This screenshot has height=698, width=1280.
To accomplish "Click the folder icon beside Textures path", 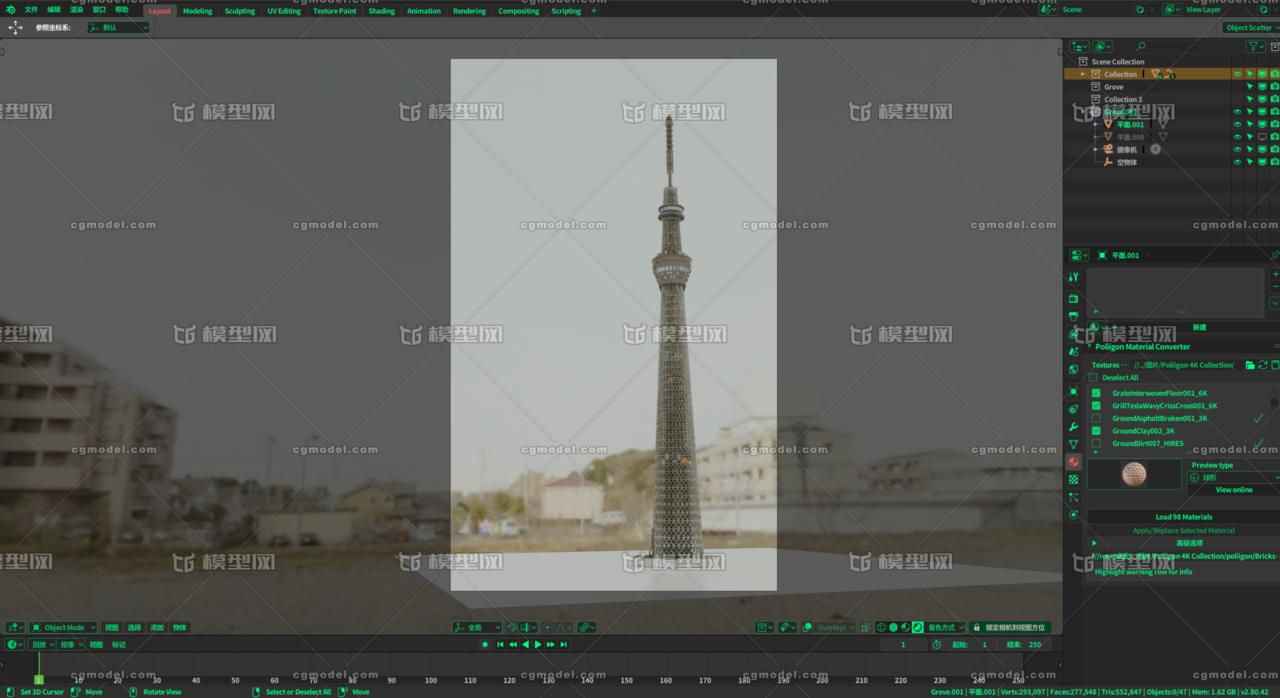I will tap(1250, 365).
